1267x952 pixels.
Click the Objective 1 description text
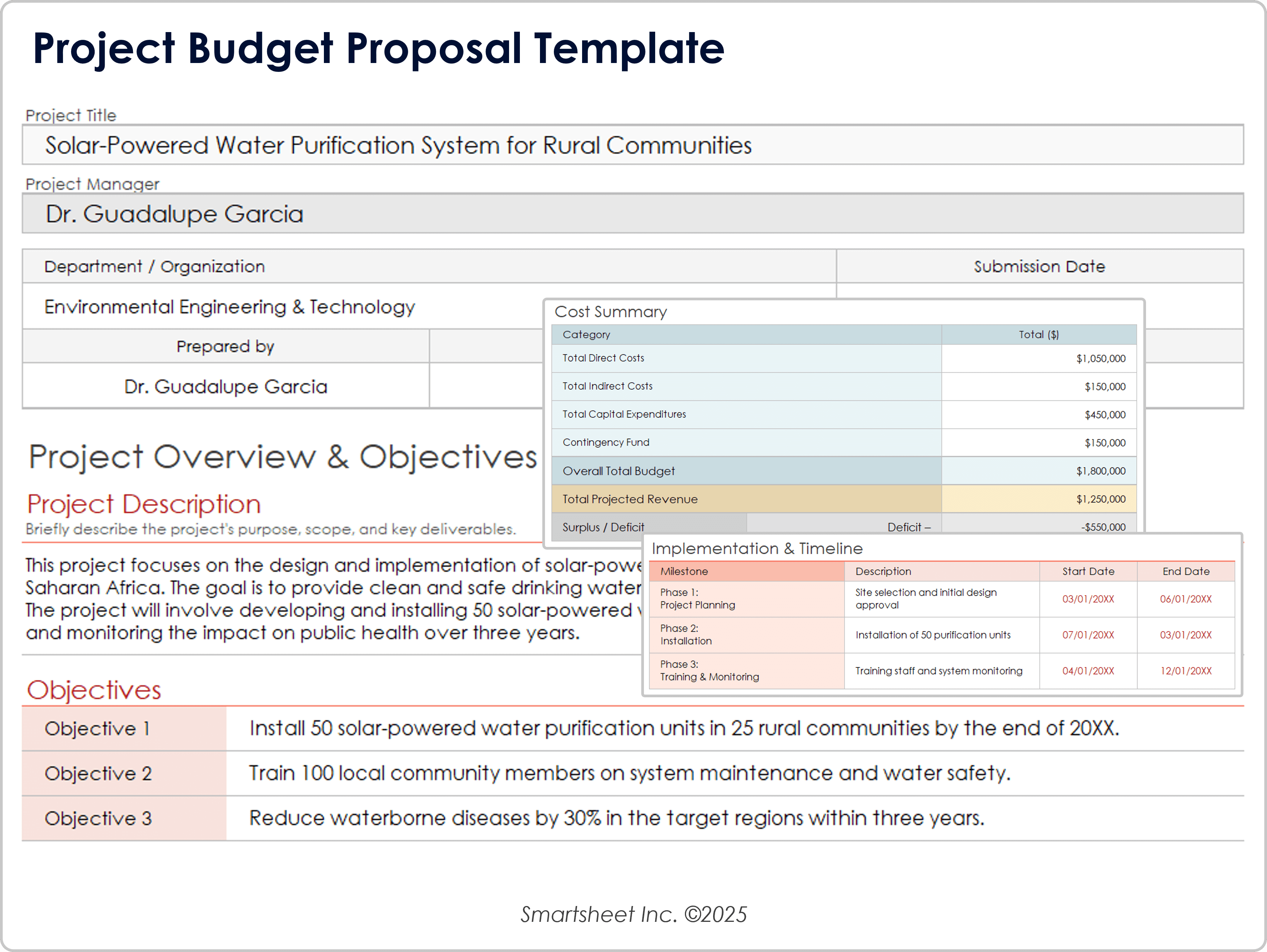(x=684, y=728)
